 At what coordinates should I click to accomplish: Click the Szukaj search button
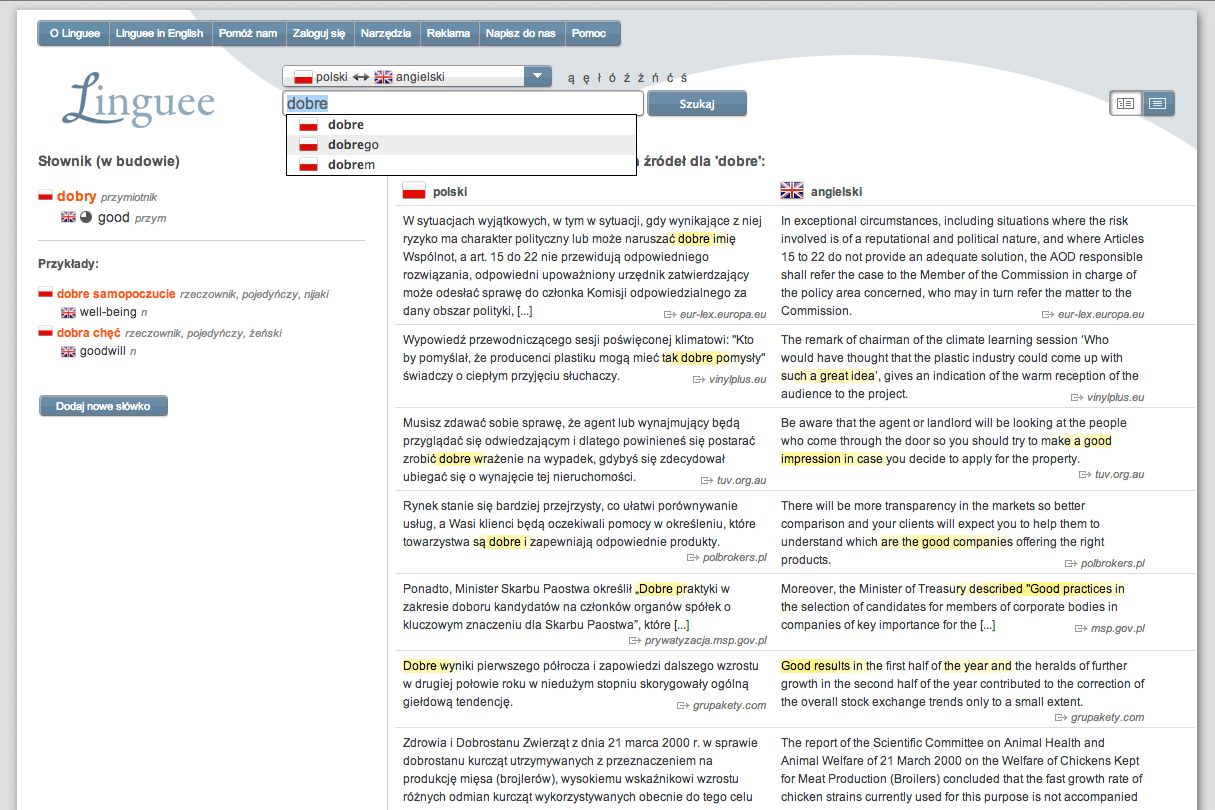[697, 104]
